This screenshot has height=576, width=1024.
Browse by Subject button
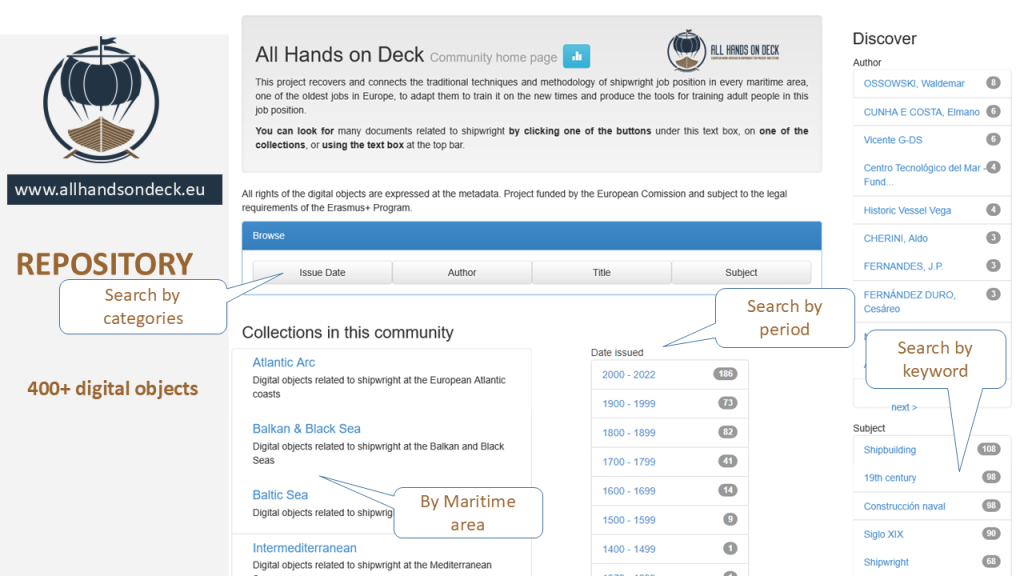tap(740, 272)
